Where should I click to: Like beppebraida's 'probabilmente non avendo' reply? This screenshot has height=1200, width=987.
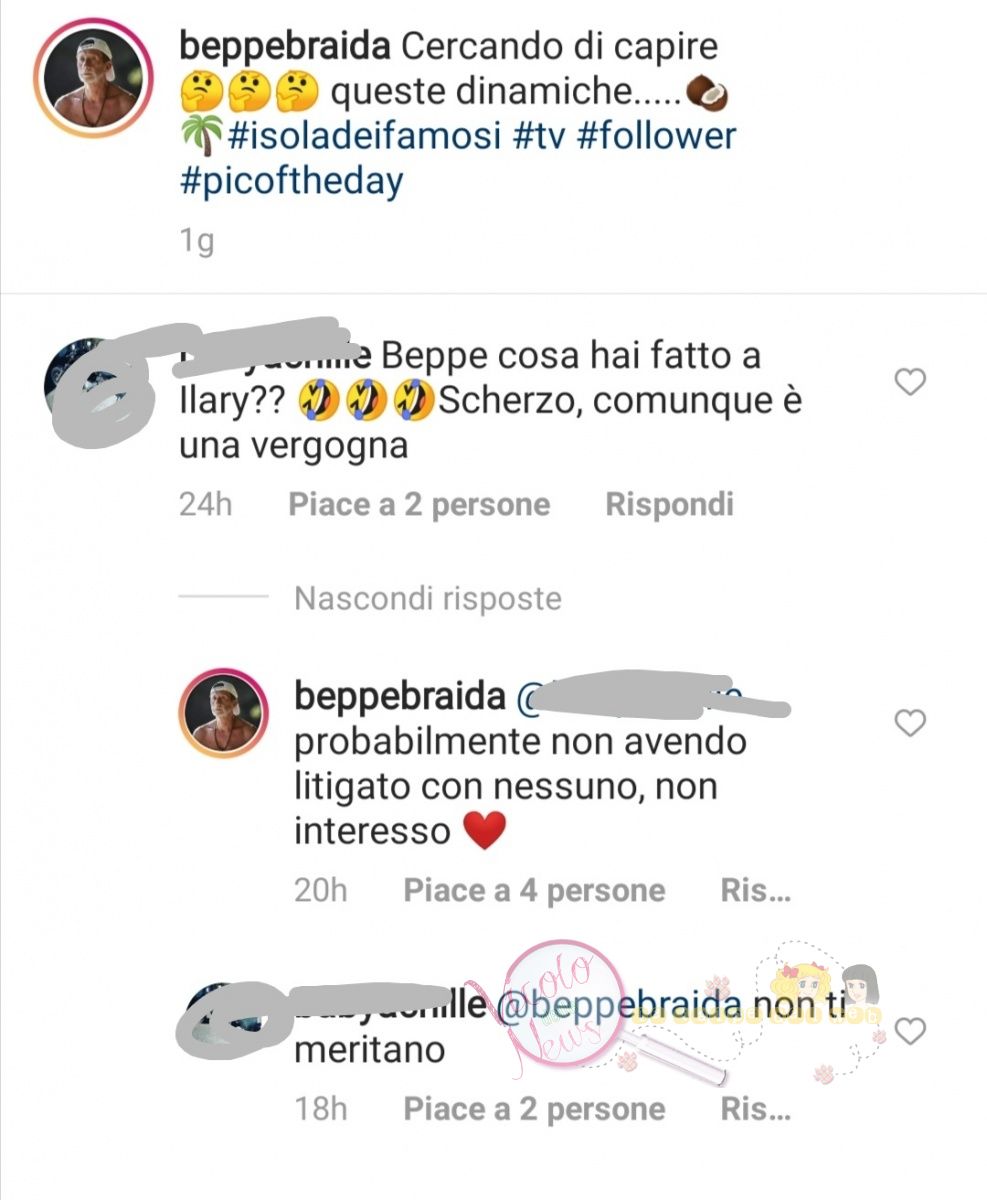click(x=909, y=722)
